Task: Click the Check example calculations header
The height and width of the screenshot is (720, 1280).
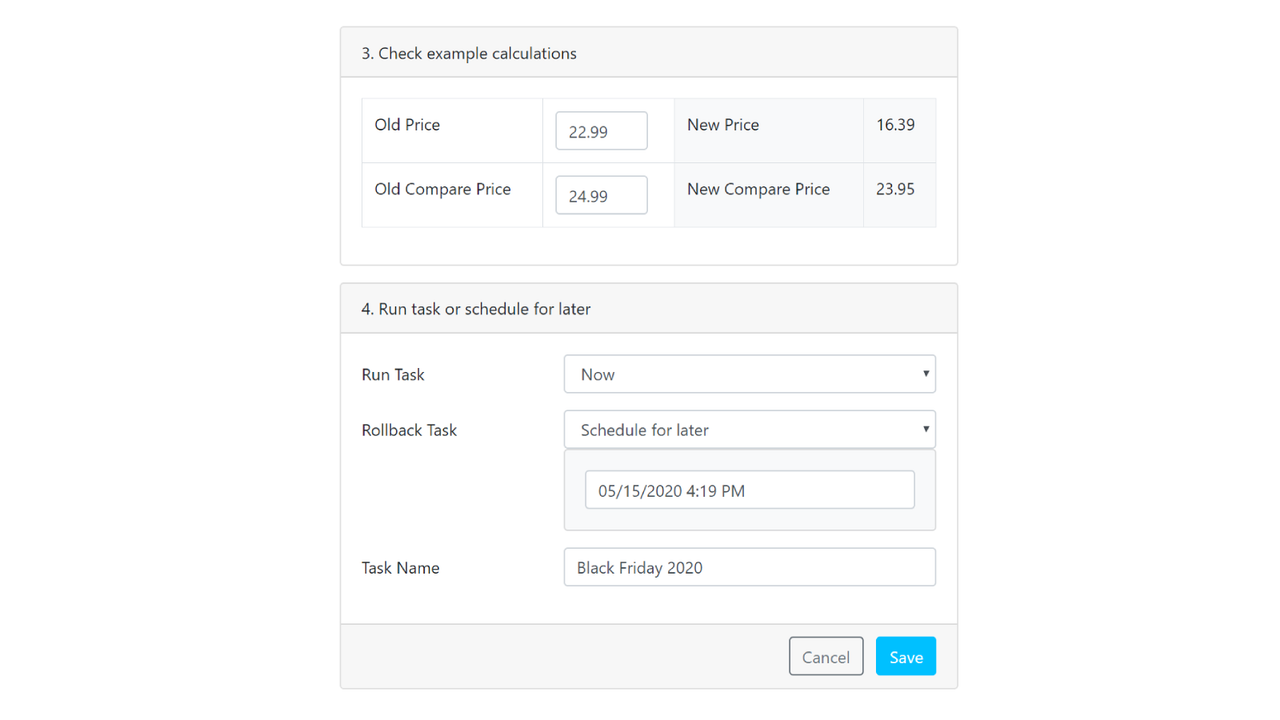Action: (469, 53)
